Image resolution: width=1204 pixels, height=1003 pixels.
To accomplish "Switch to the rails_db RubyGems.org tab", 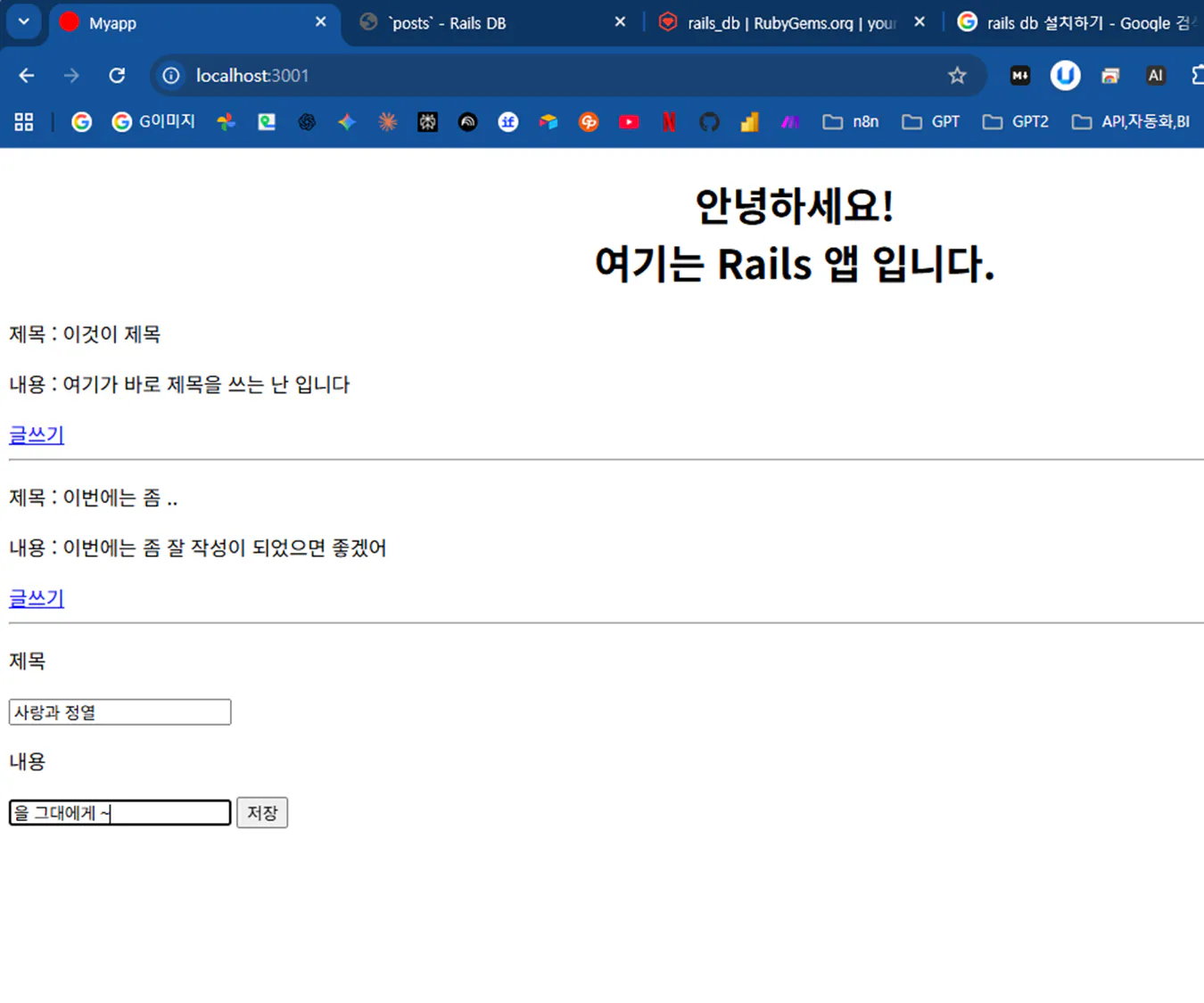I will click(x=785, y=22).
